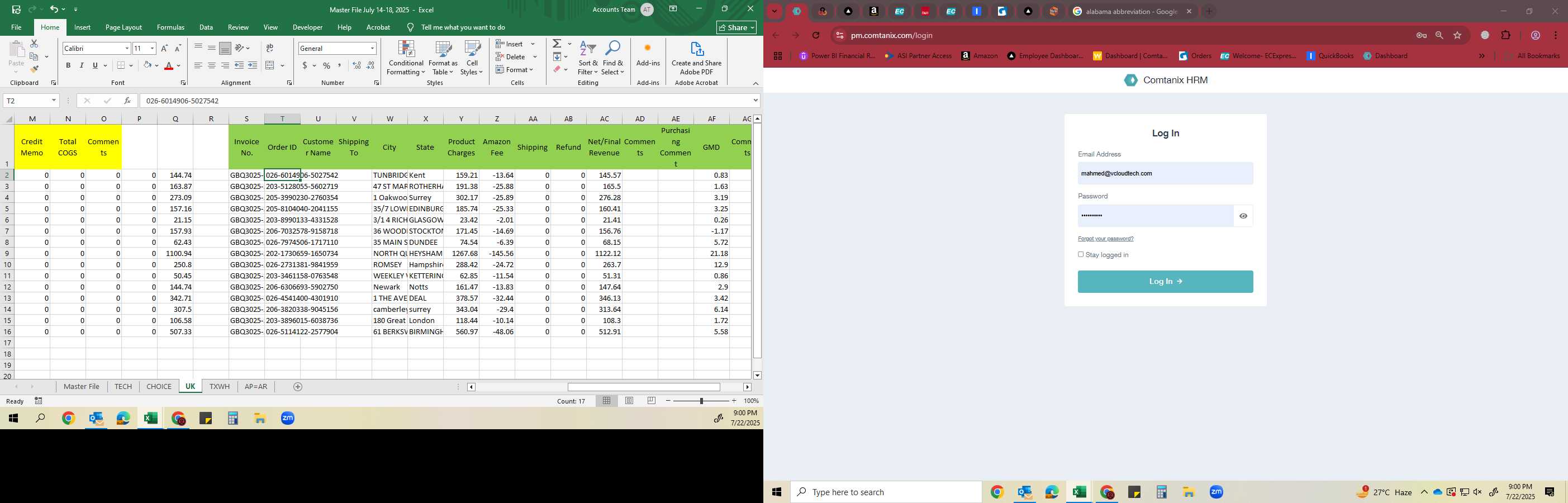Select Page Layout view in status bar
1568x503 pixels.
click(629, 401)
